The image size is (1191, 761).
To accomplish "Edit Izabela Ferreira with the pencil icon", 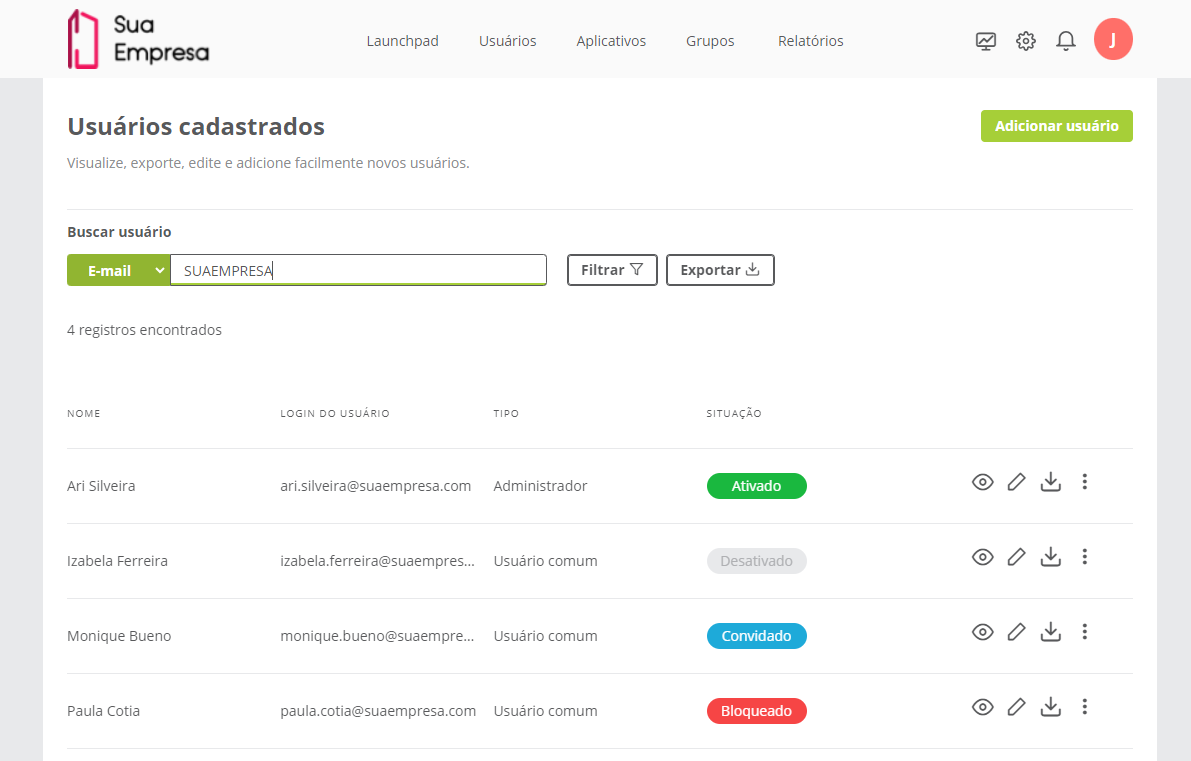I will pos(1016,557).
